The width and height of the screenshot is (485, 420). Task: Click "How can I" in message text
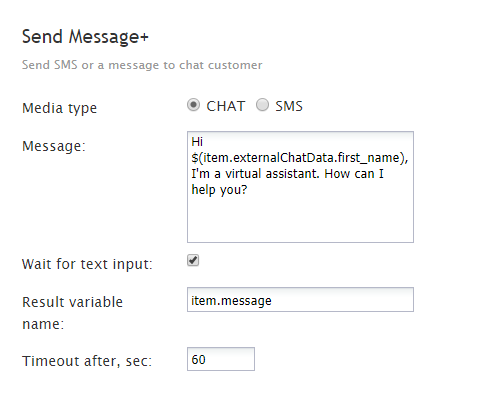click(x=354, y=174)
